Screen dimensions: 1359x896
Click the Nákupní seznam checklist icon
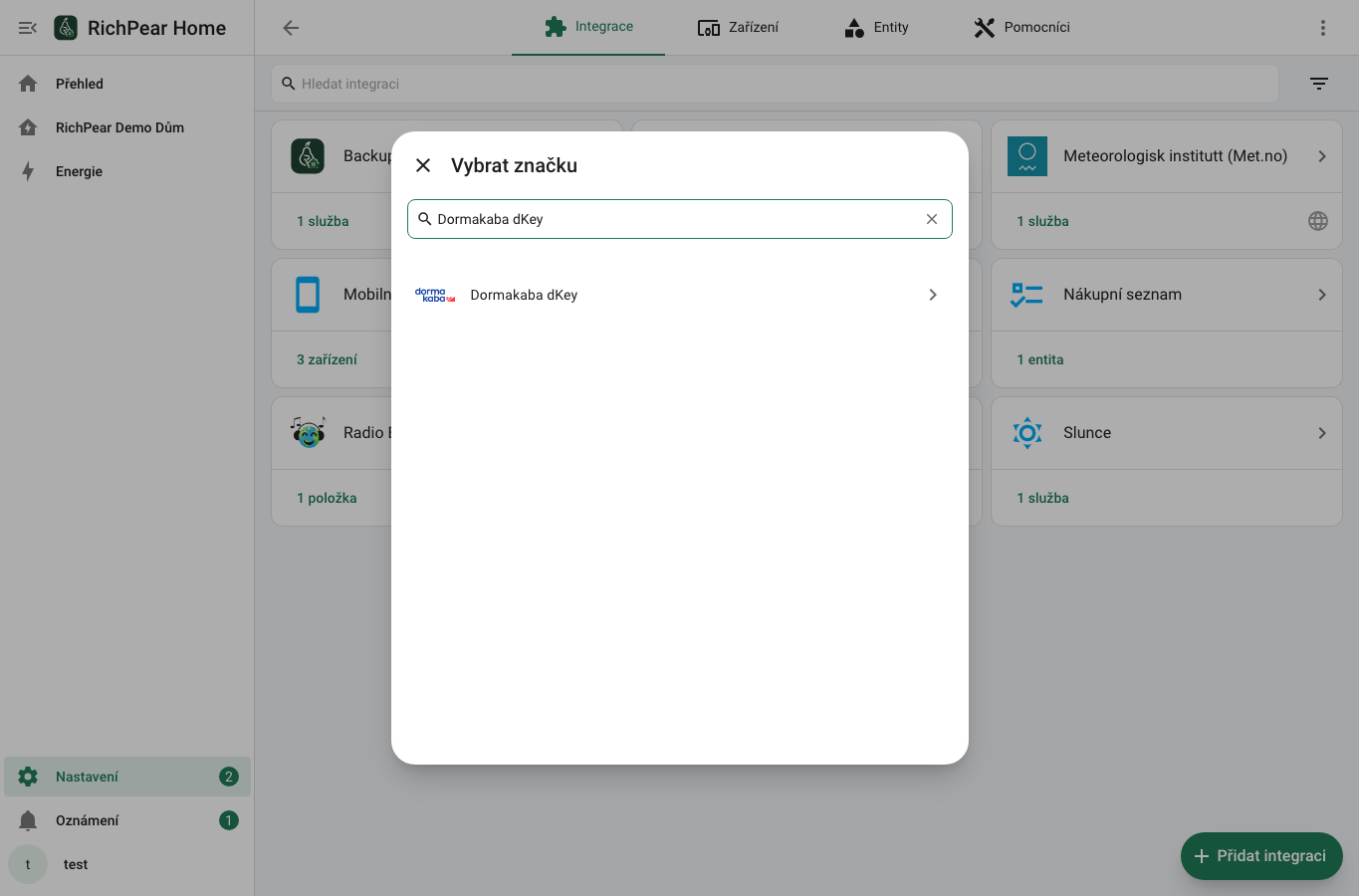tap(1027, 295)
